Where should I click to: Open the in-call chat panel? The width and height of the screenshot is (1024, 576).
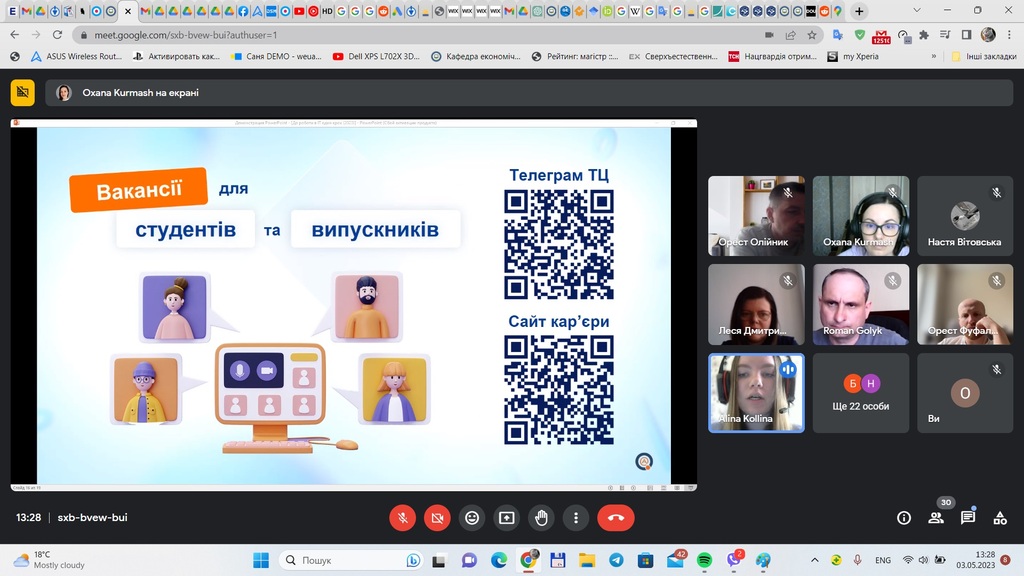[x=968, y=518]
